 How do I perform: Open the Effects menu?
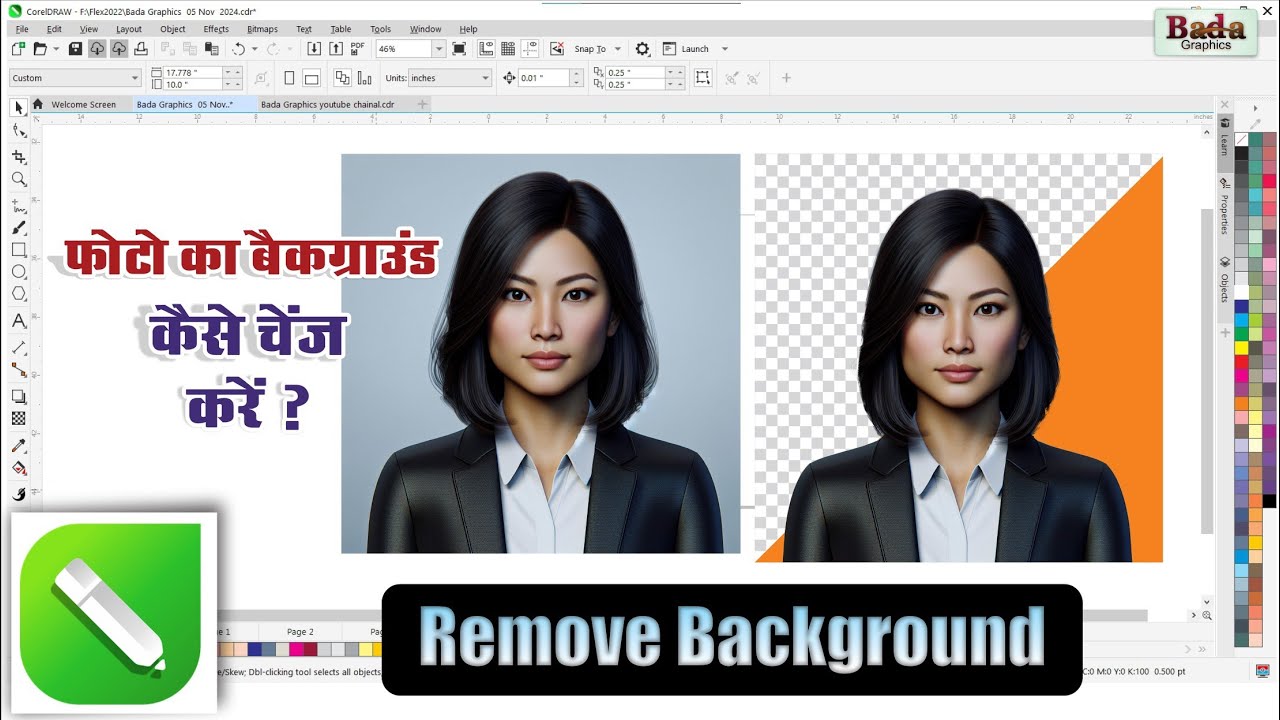[216, 29]
